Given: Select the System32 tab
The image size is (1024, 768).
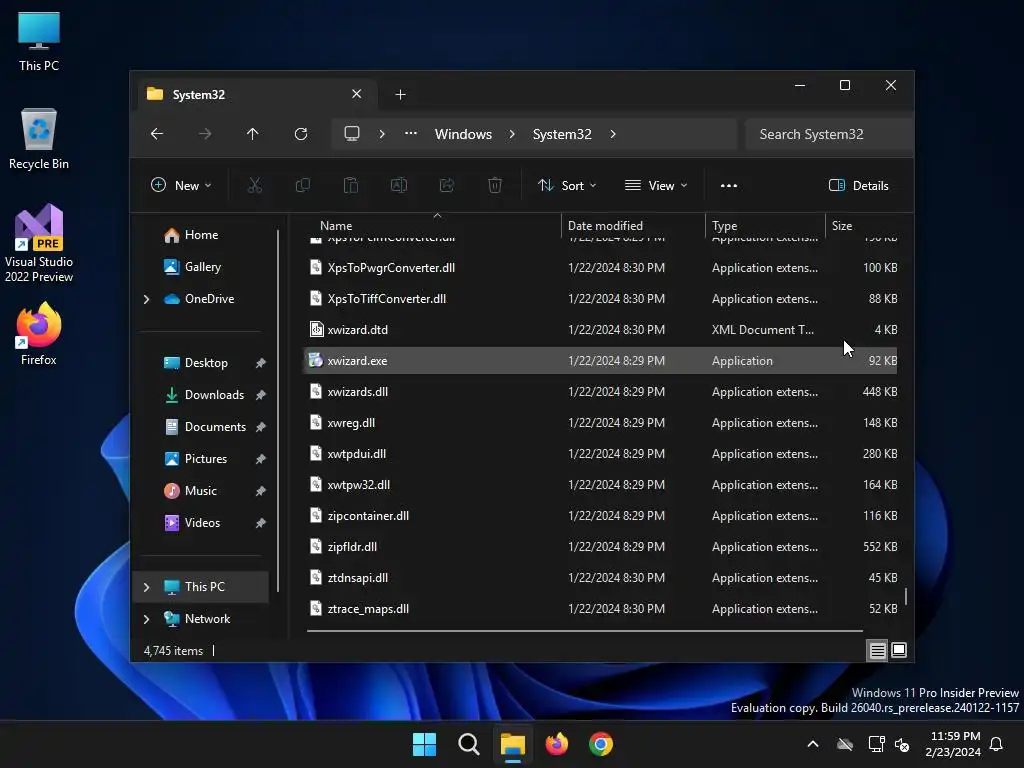Looking at the screenshot, I should (255, 95).
